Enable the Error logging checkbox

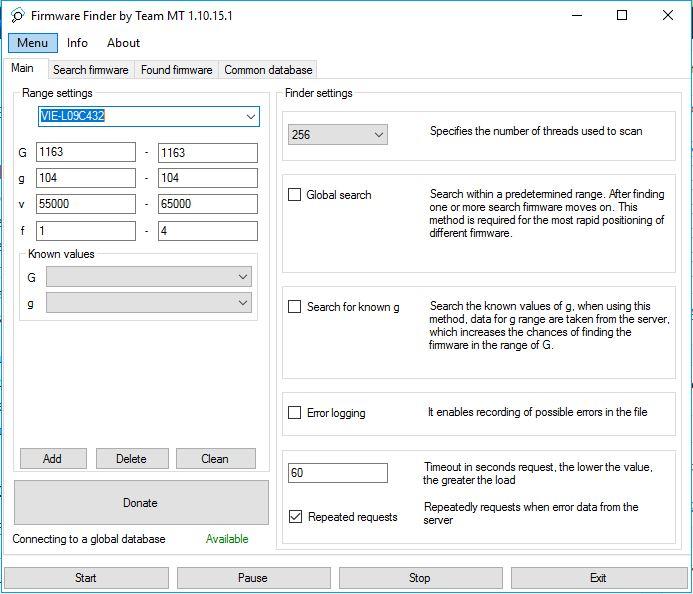294,412
